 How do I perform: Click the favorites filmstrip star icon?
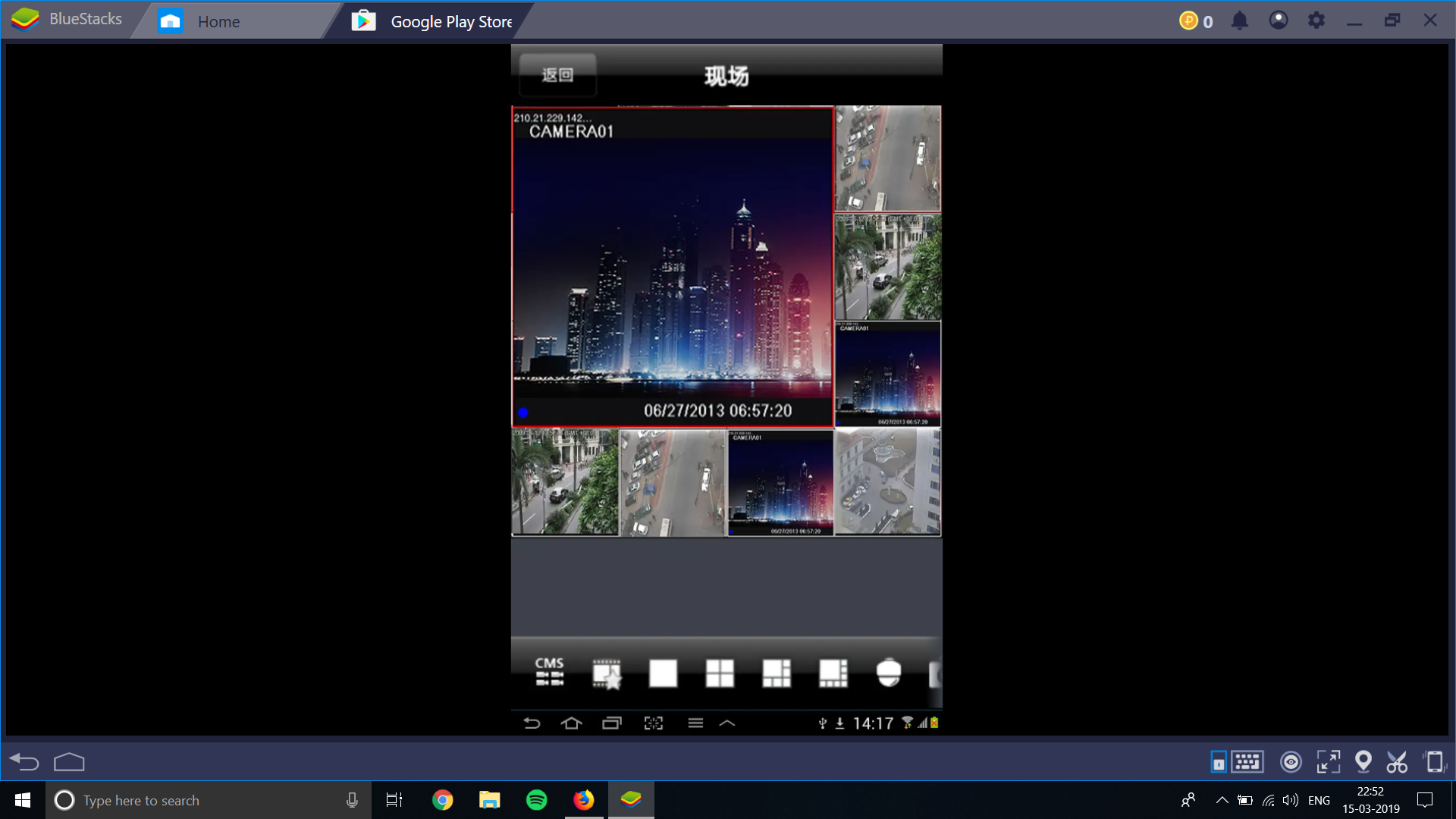(607, 673)
